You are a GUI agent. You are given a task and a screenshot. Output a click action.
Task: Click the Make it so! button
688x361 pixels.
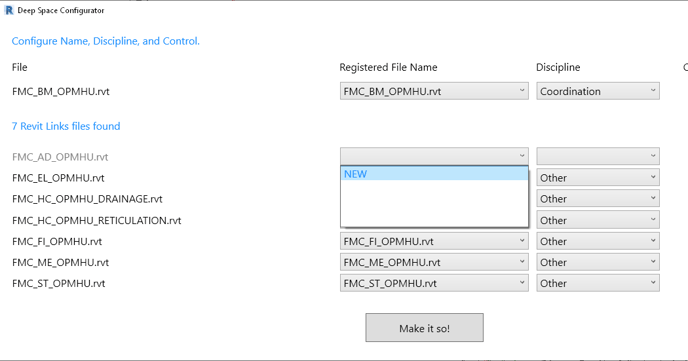424,328
